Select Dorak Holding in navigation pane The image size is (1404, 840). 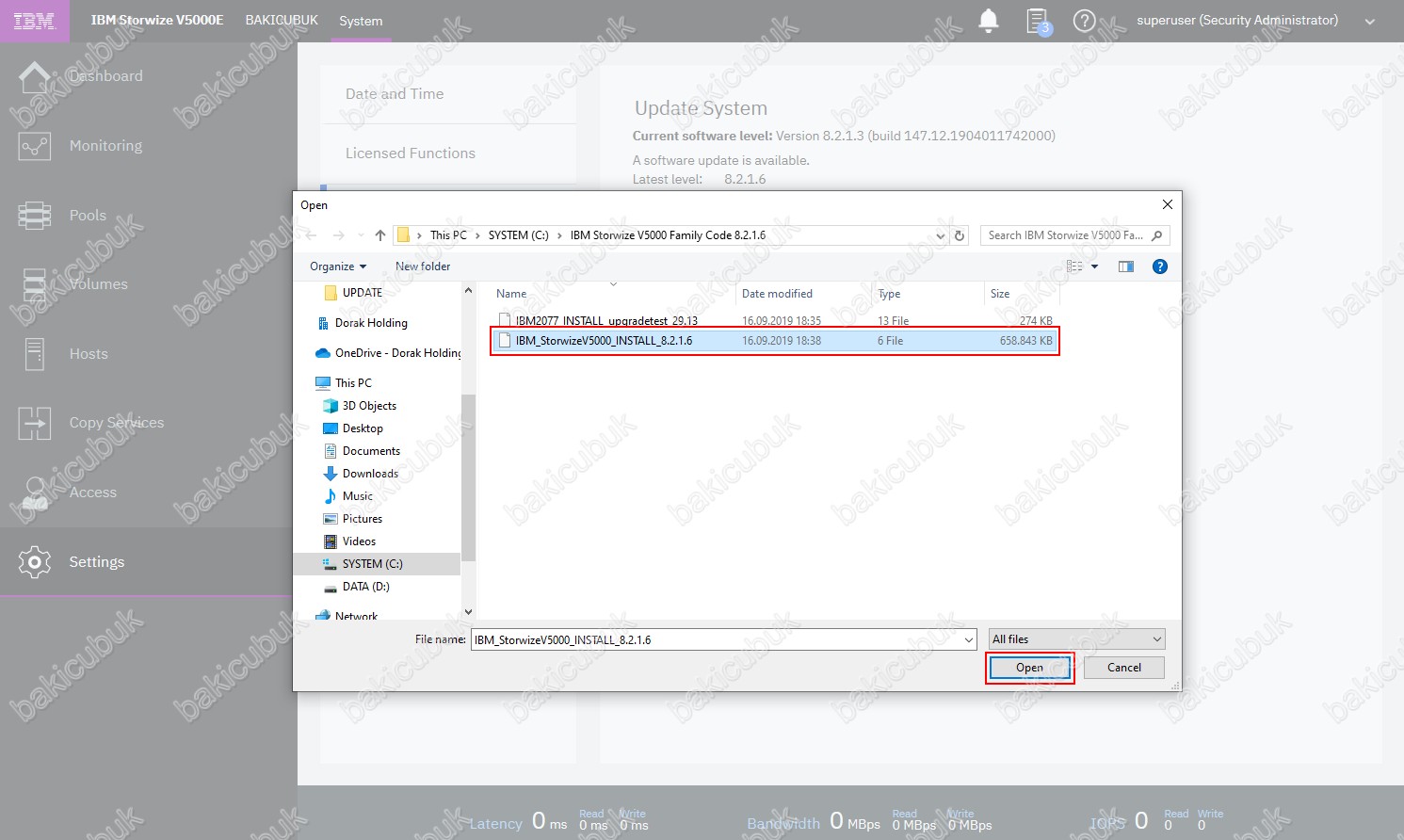pyautogui.click(x=371, y=323)
